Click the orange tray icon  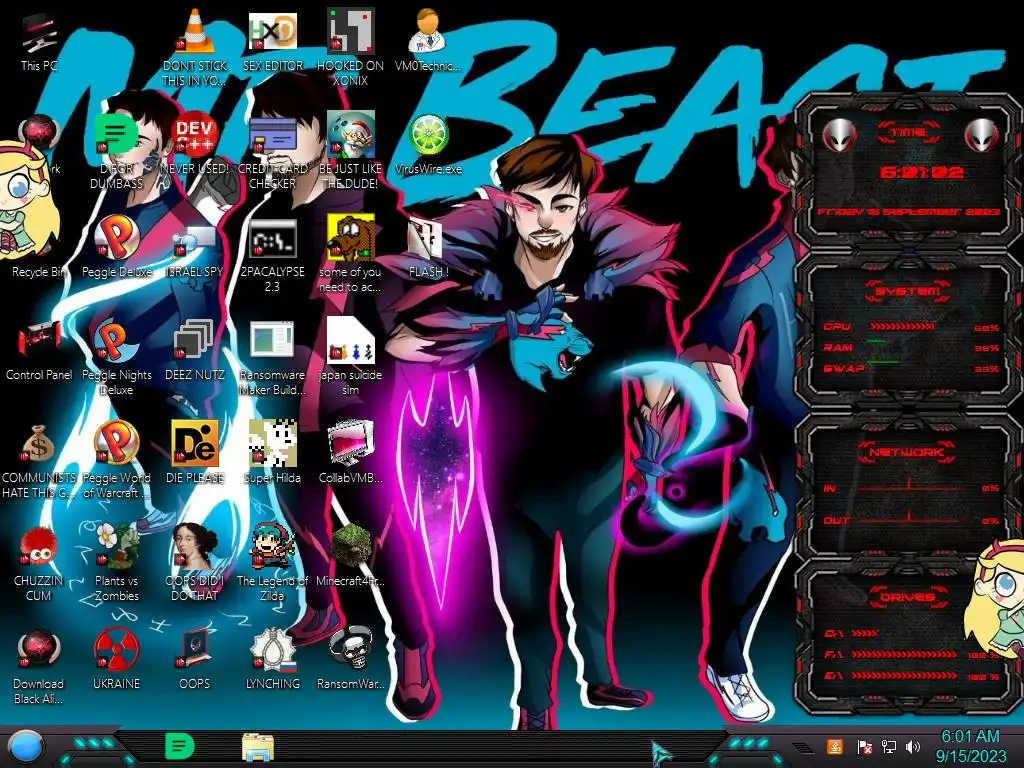click(835, 746)
